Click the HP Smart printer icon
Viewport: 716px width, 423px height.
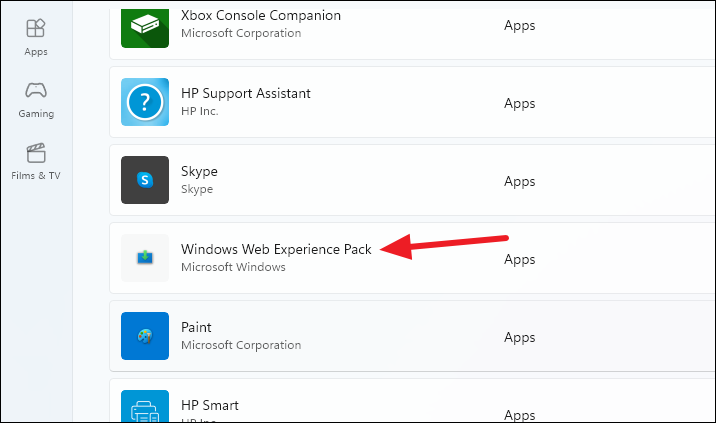coord(145,406)
